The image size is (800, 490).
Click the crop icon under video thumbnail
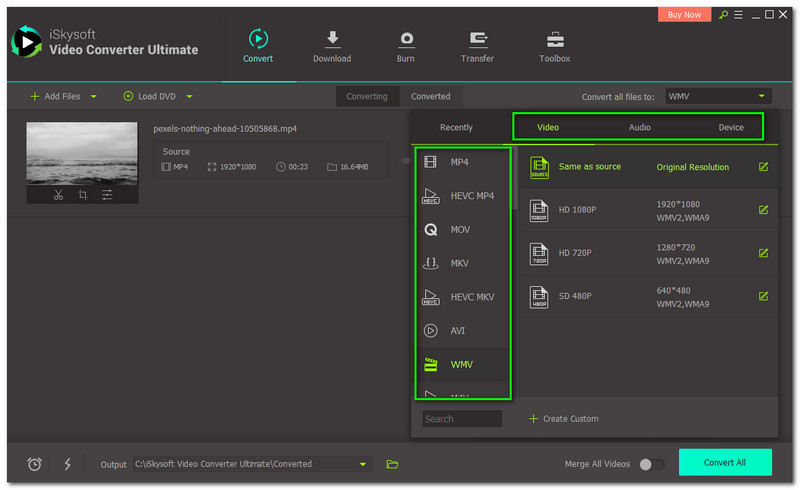click(x=82, y=195)
